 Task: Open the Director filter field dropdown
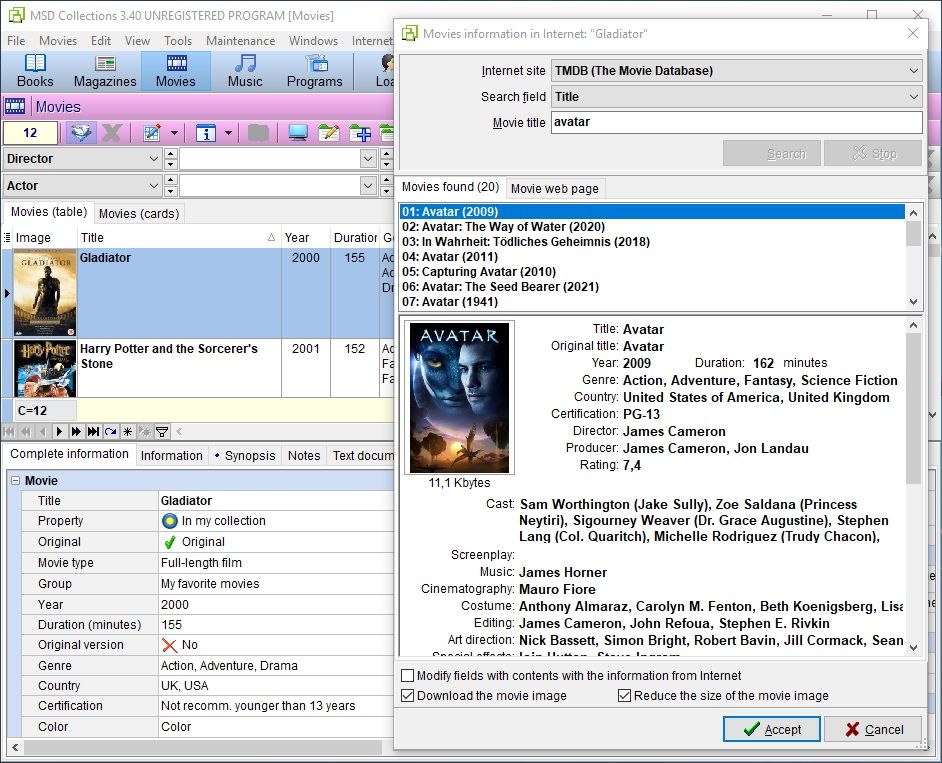pos(153,159)
